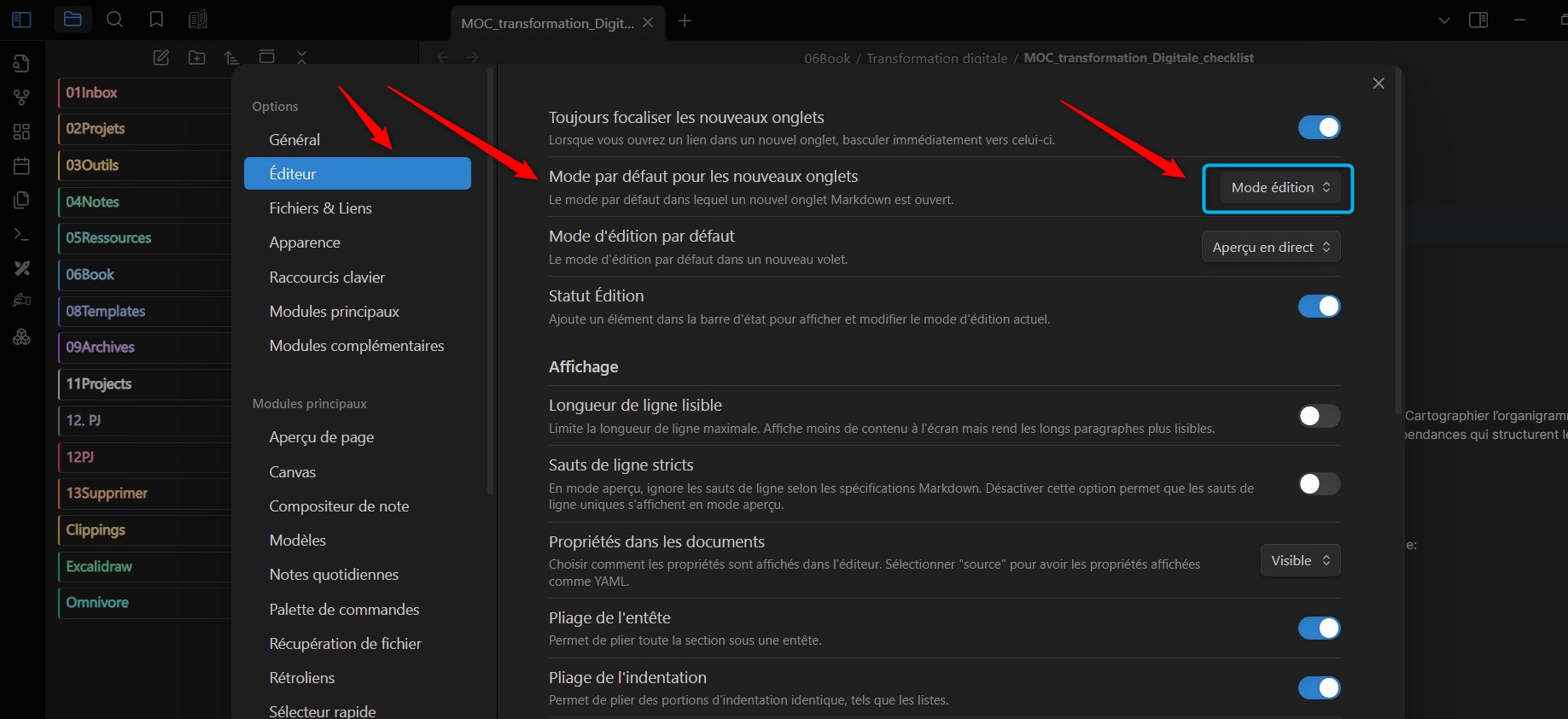The height and width of the screenshot is (719, 1568).
Task: Click the hand-writing ribbon icon
Action: [x=22, y=301]
